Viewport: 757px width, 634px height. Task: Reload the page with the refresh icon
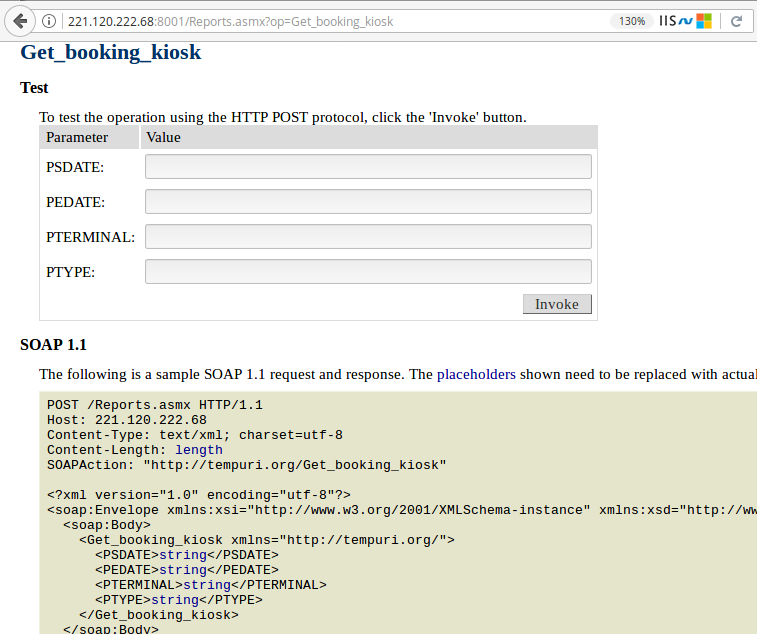(736, 21)
